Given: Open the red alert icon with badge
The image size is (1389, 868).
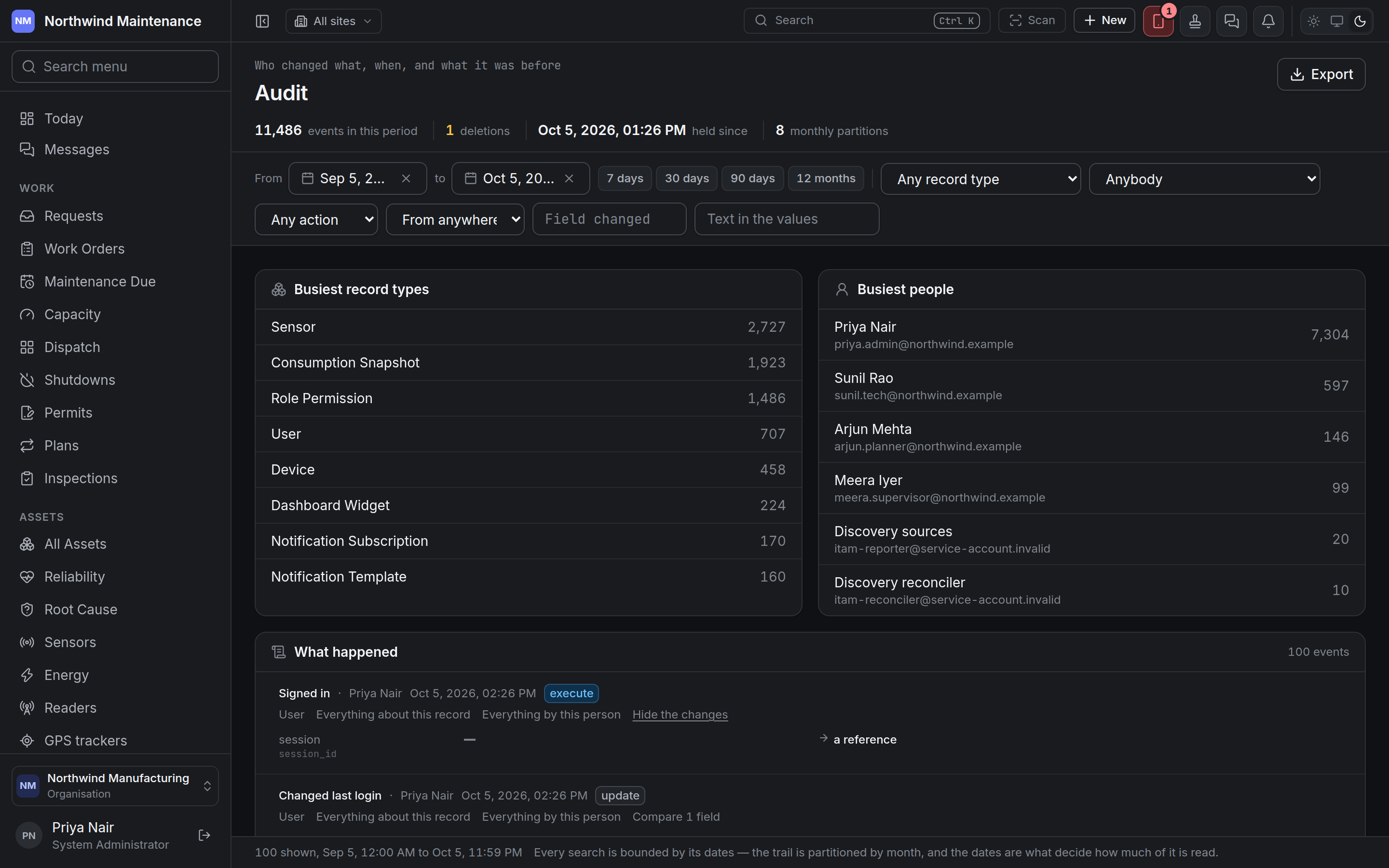Looking at the screenshot, I should coord(1158,21).
